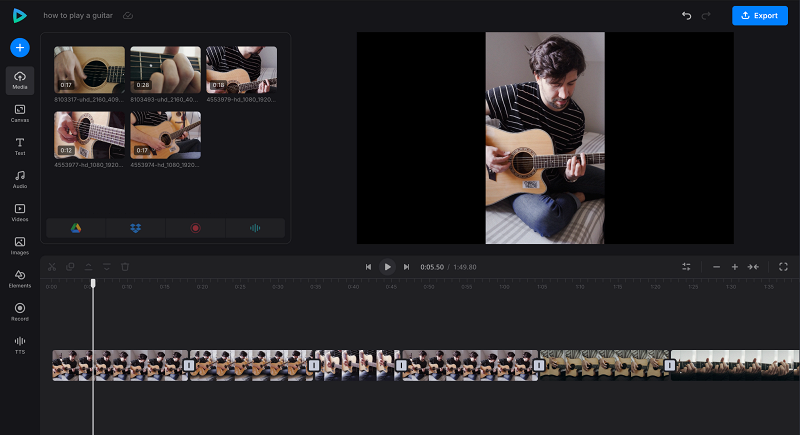Undo the last action
800x435 pixels.
point(687,16)
